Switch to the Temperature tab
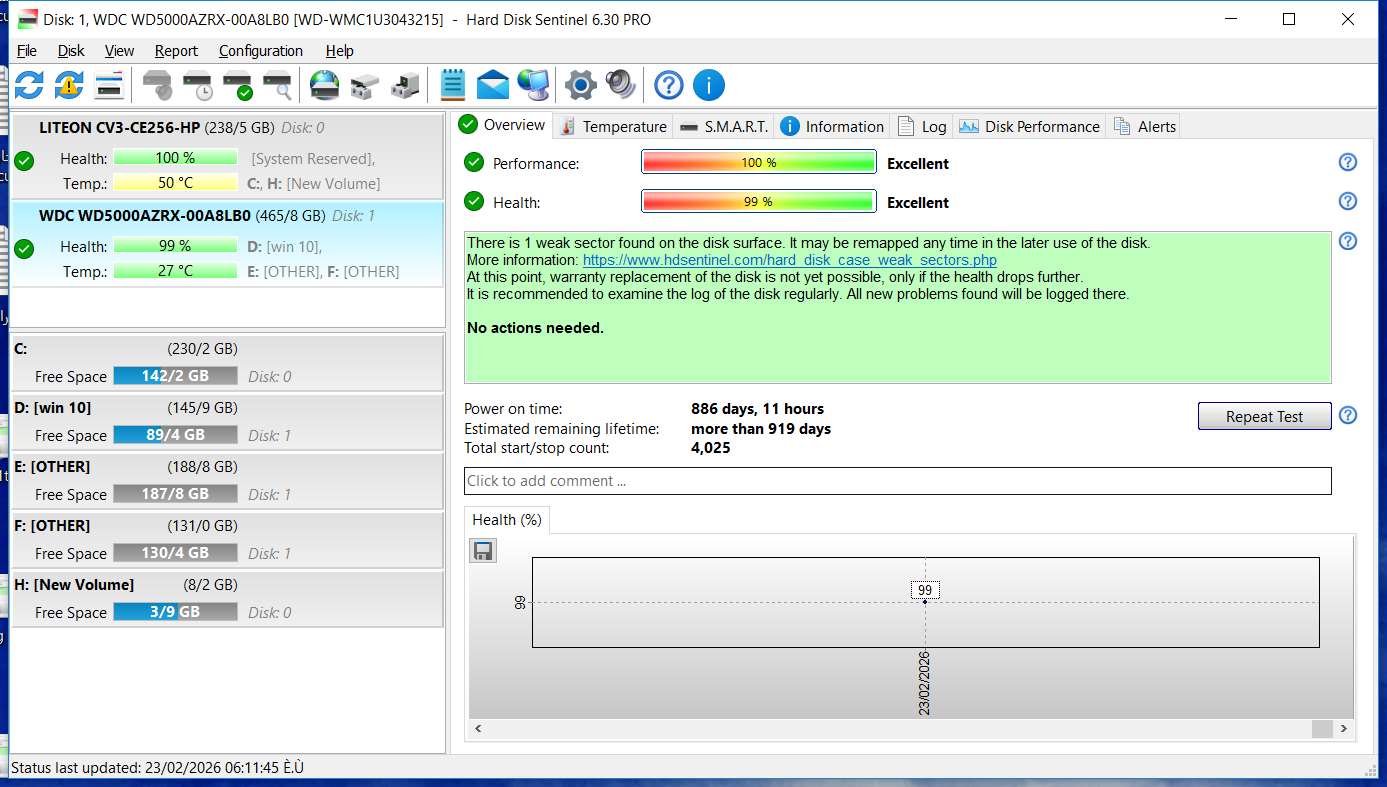 point(613,126)
